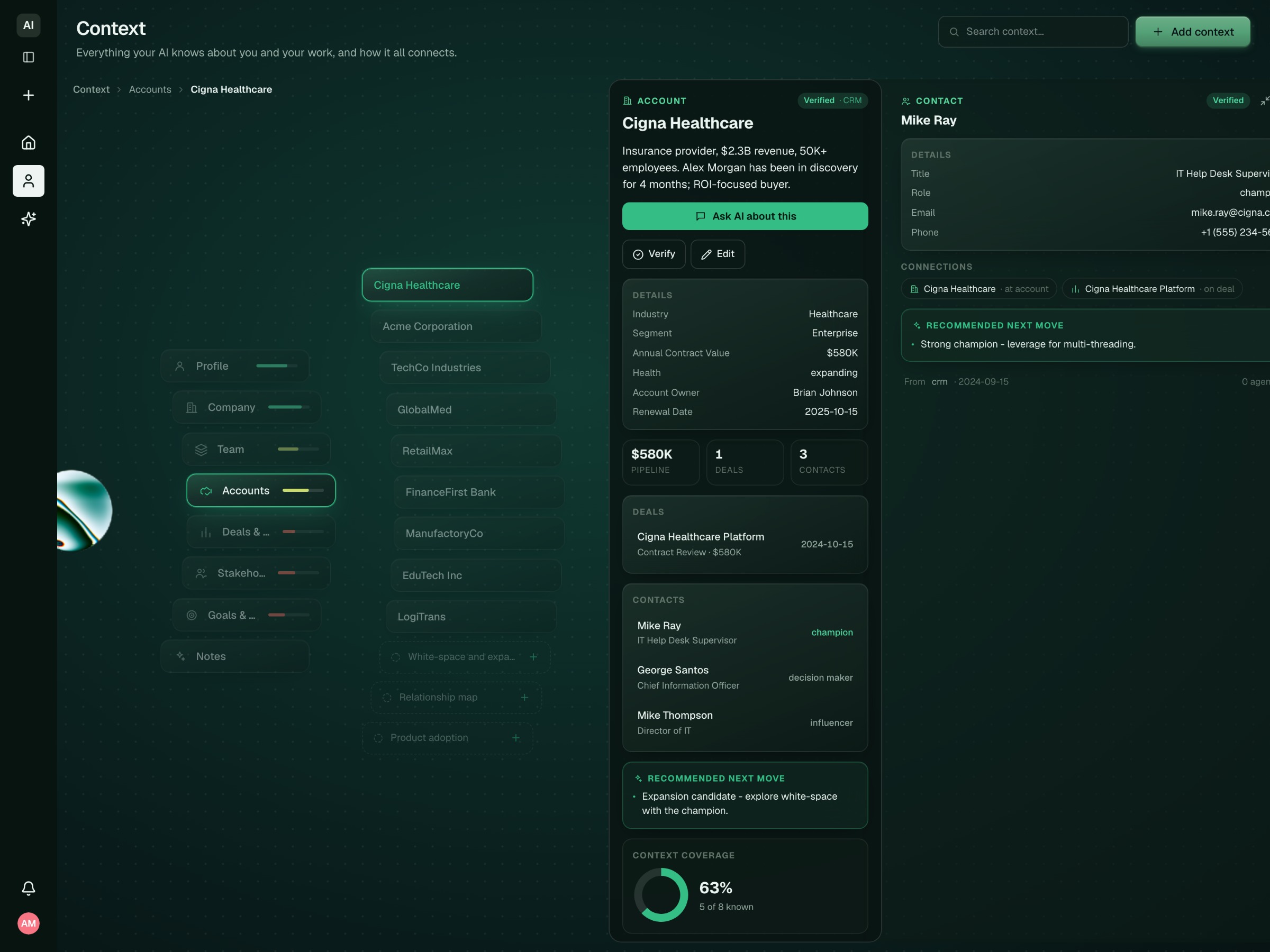This screenshot has height=952, width=1270.
Task: Toggle the sidebar panel icon
Action: pos(28,57)
